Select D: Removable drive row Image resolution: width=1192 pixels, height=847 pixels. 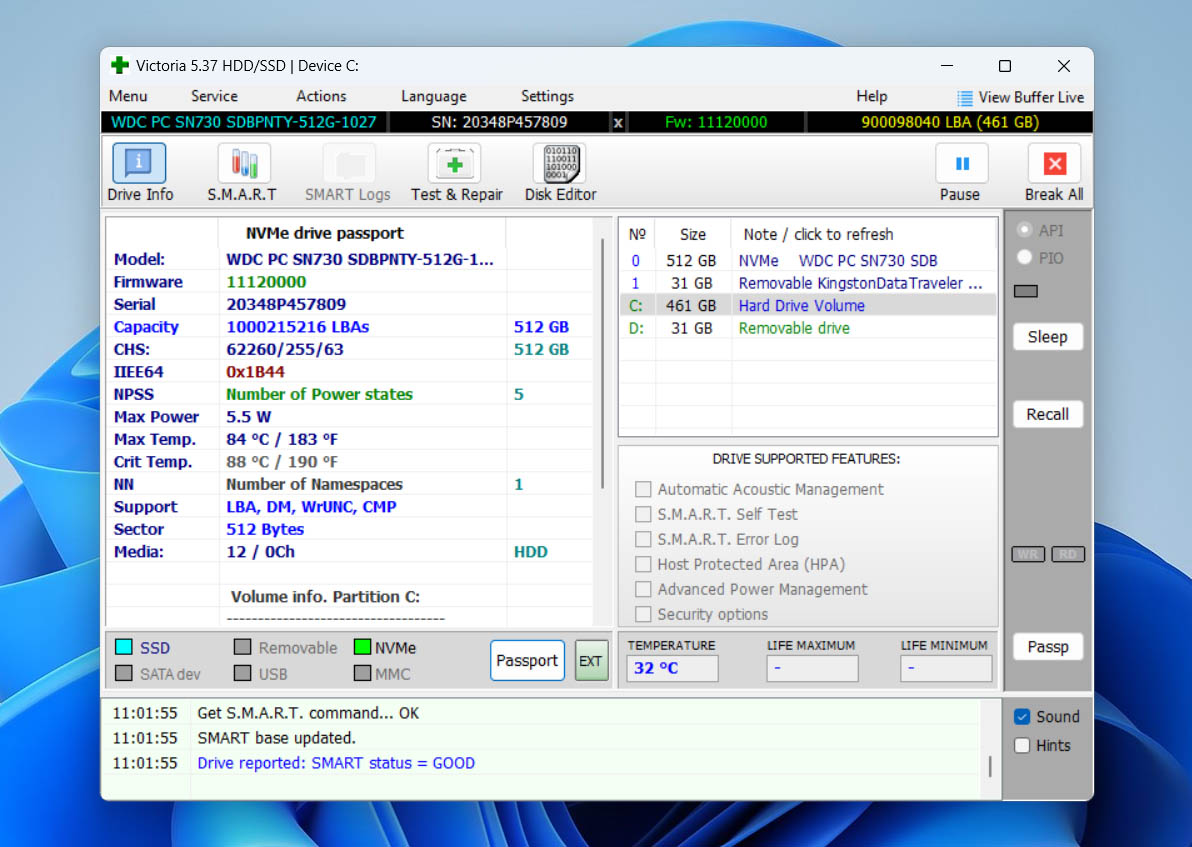(x=808, y=328)
